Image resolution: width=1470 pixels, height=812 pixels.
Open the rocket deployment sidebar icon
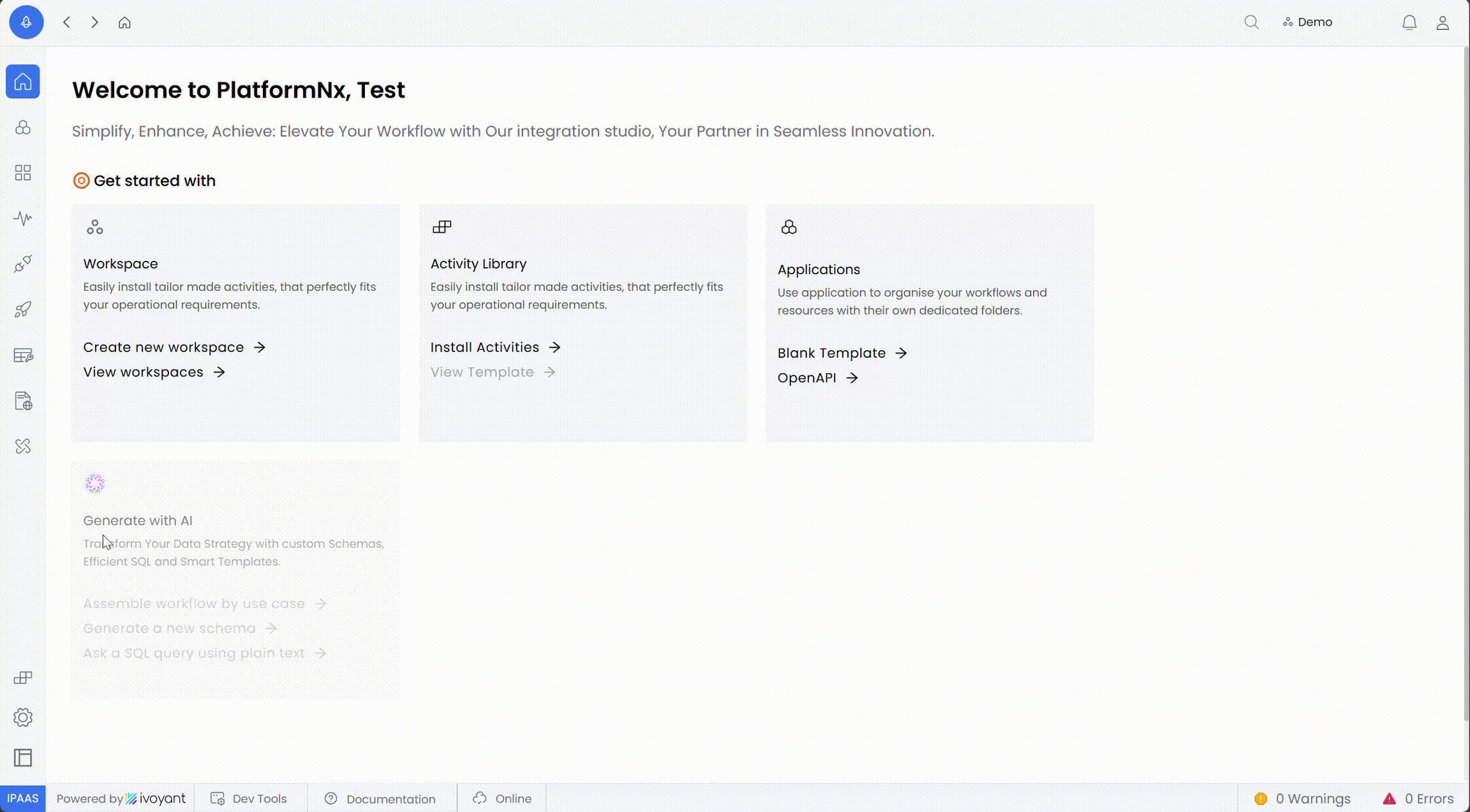[x=23, y=310]
